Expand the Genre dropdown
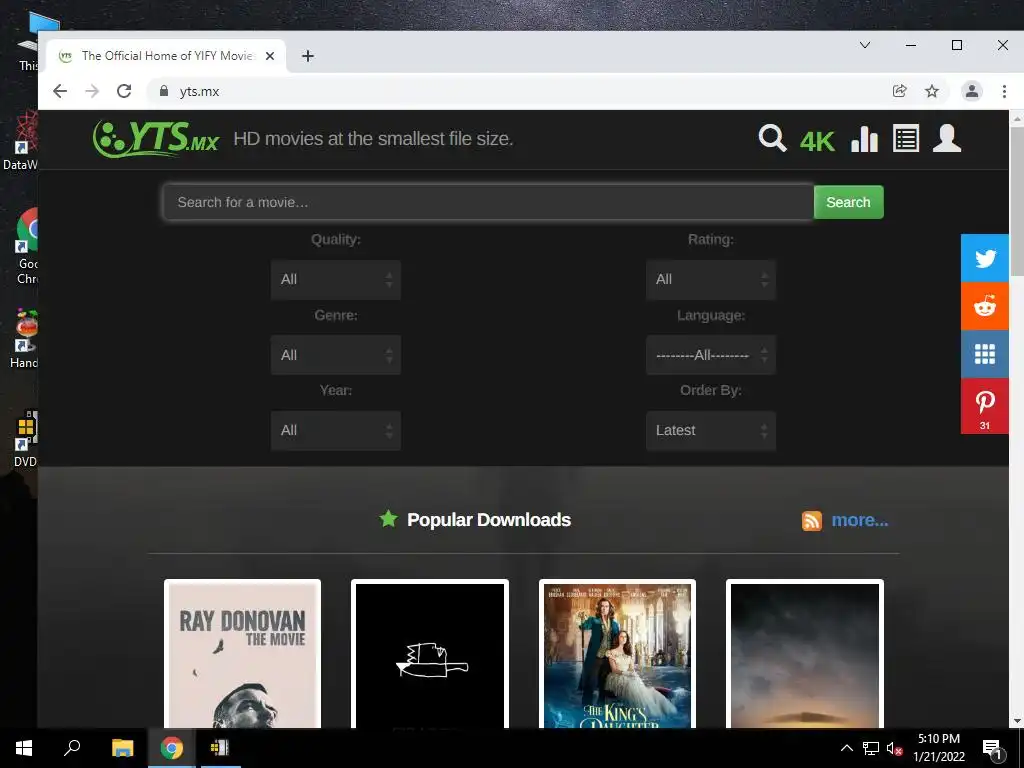Image resolution: width=1024 pixels, height=768 pixels. point(336,355)
